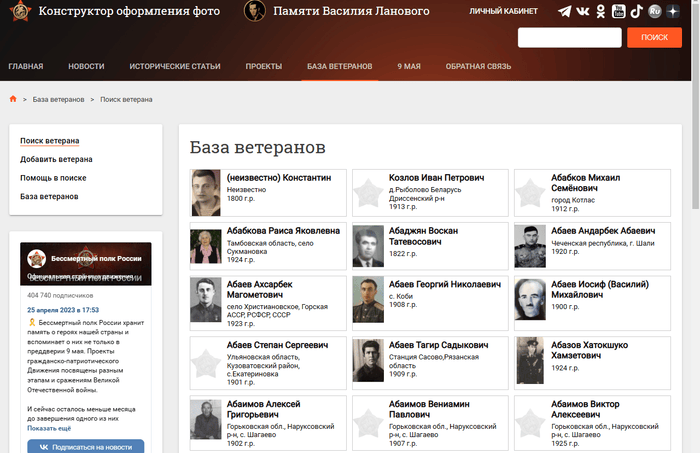Expand the post with Показать ещё
Viewport: 700px width, 453px height.
click(x=49, y=427)
